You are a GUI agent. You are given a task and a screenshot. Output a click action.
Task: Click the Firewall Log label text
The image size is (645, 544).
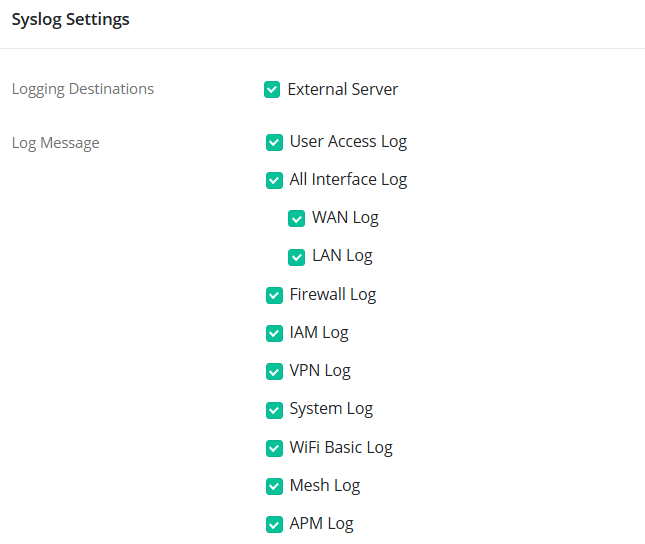point(333,295)
